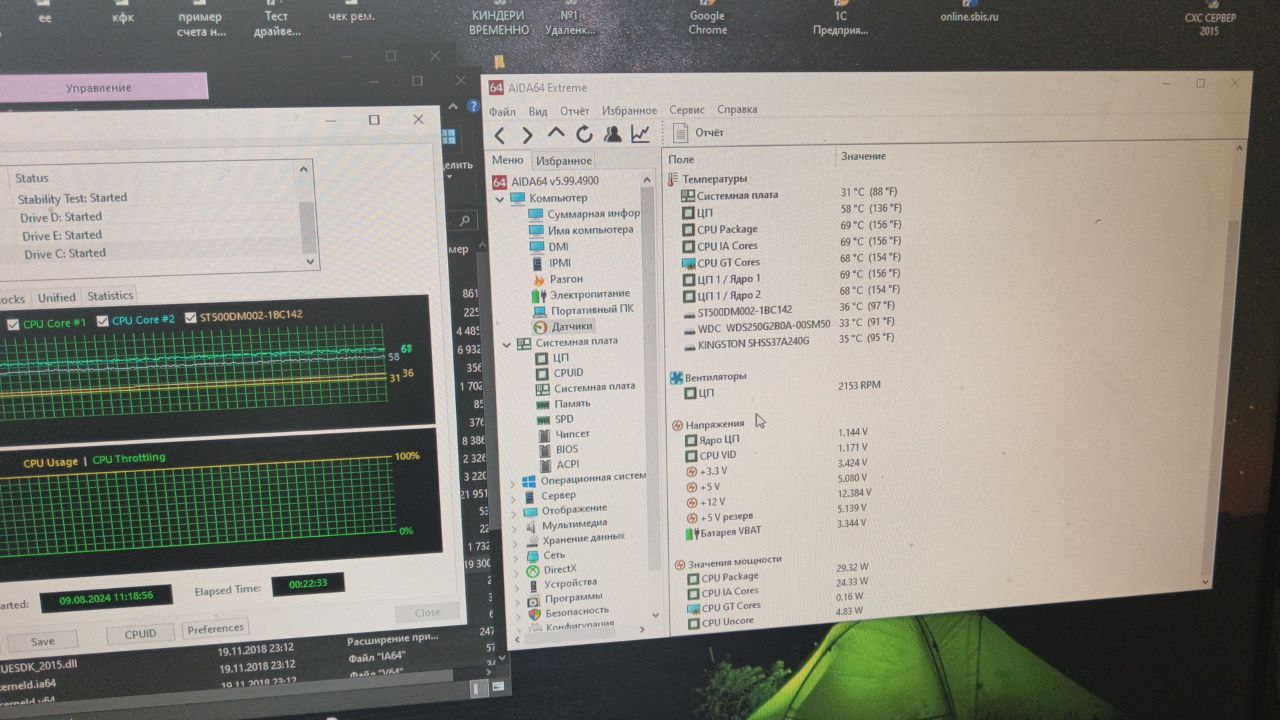Click the up-level arrow in AIDA64 toolbar

coord(556,134)
